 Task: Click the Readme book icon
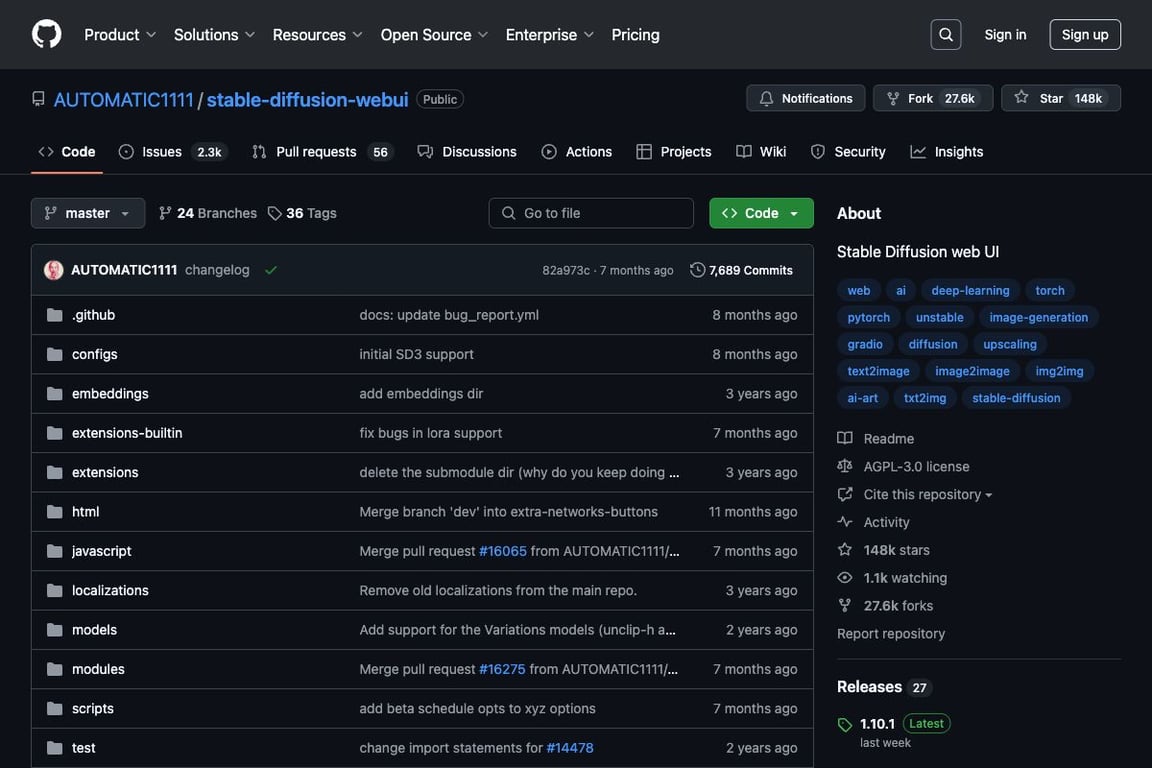845,438
